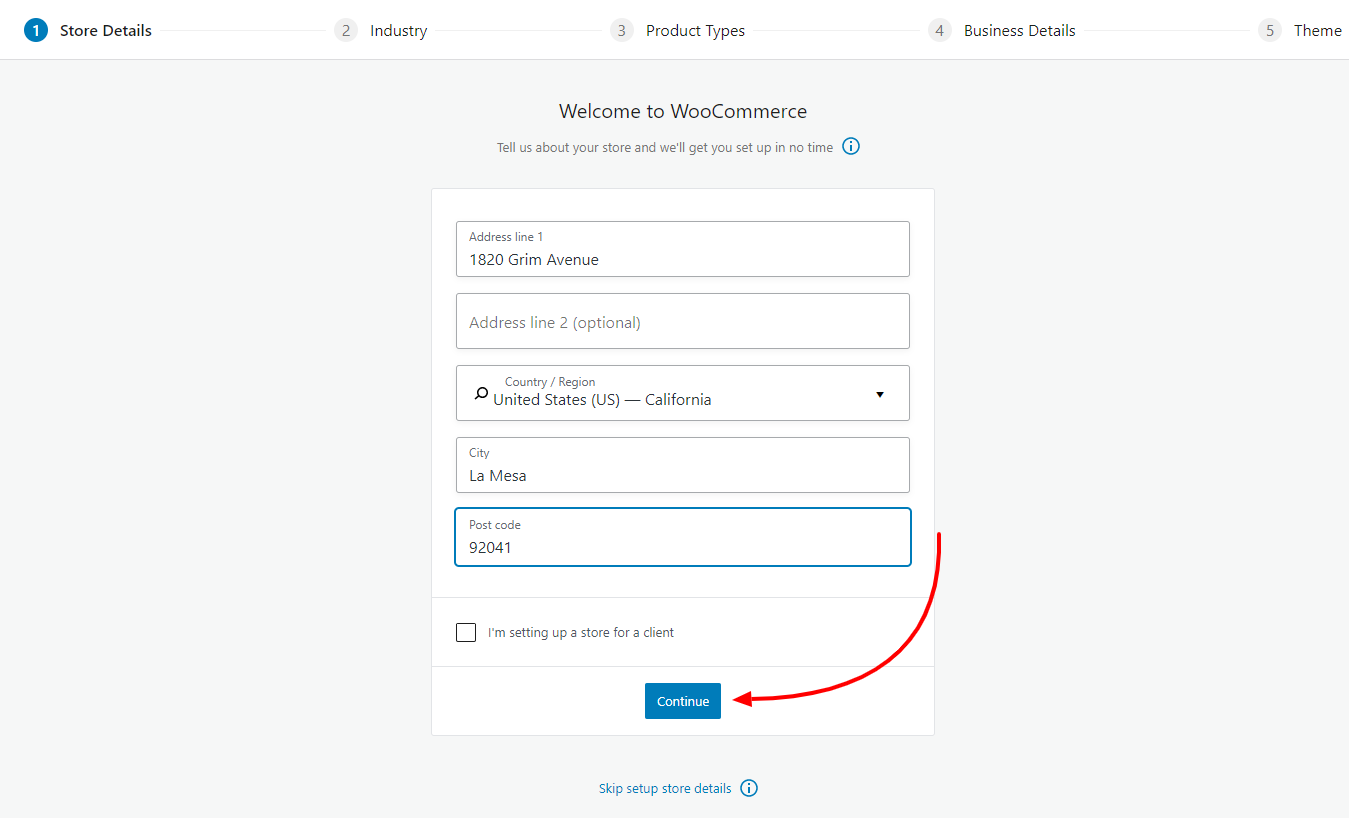Click the step 3 circle number badge
The height and width of the screenshot is (818, 1349).
click(622, 30)
